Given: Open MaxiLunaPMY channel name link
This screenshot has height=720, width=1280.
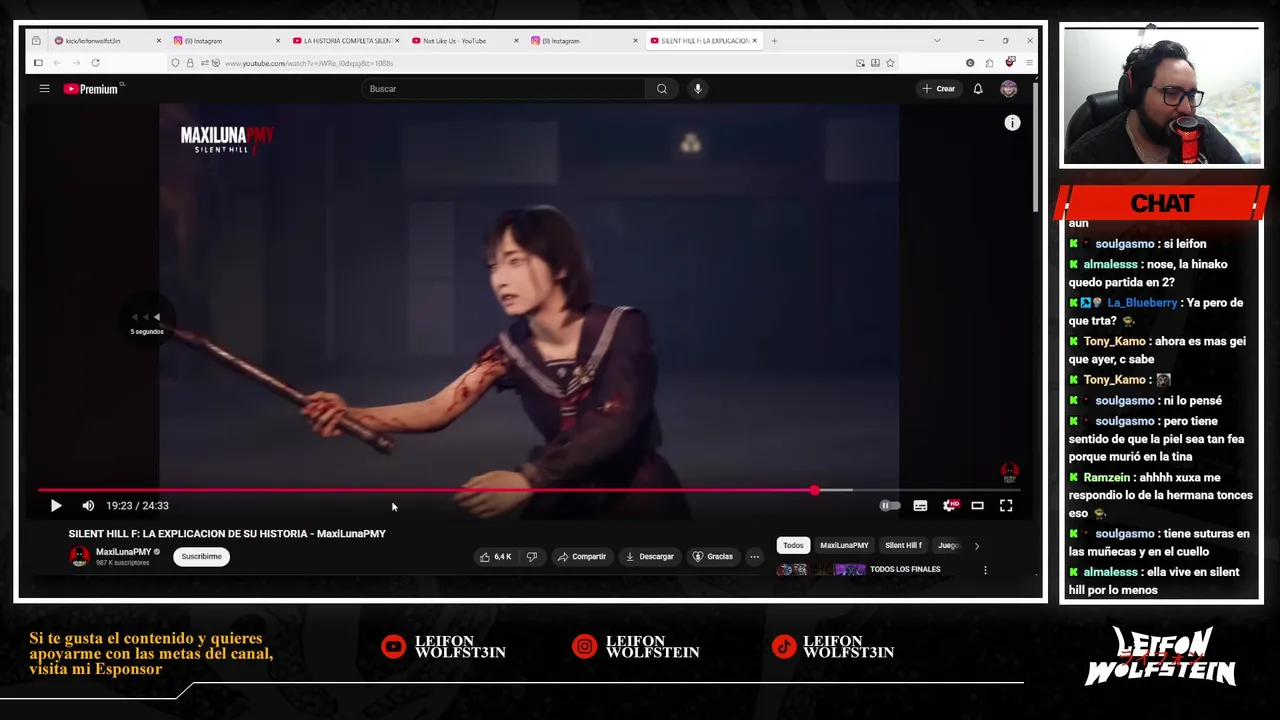Looking at the screenshot, I should tap(124, 552).
